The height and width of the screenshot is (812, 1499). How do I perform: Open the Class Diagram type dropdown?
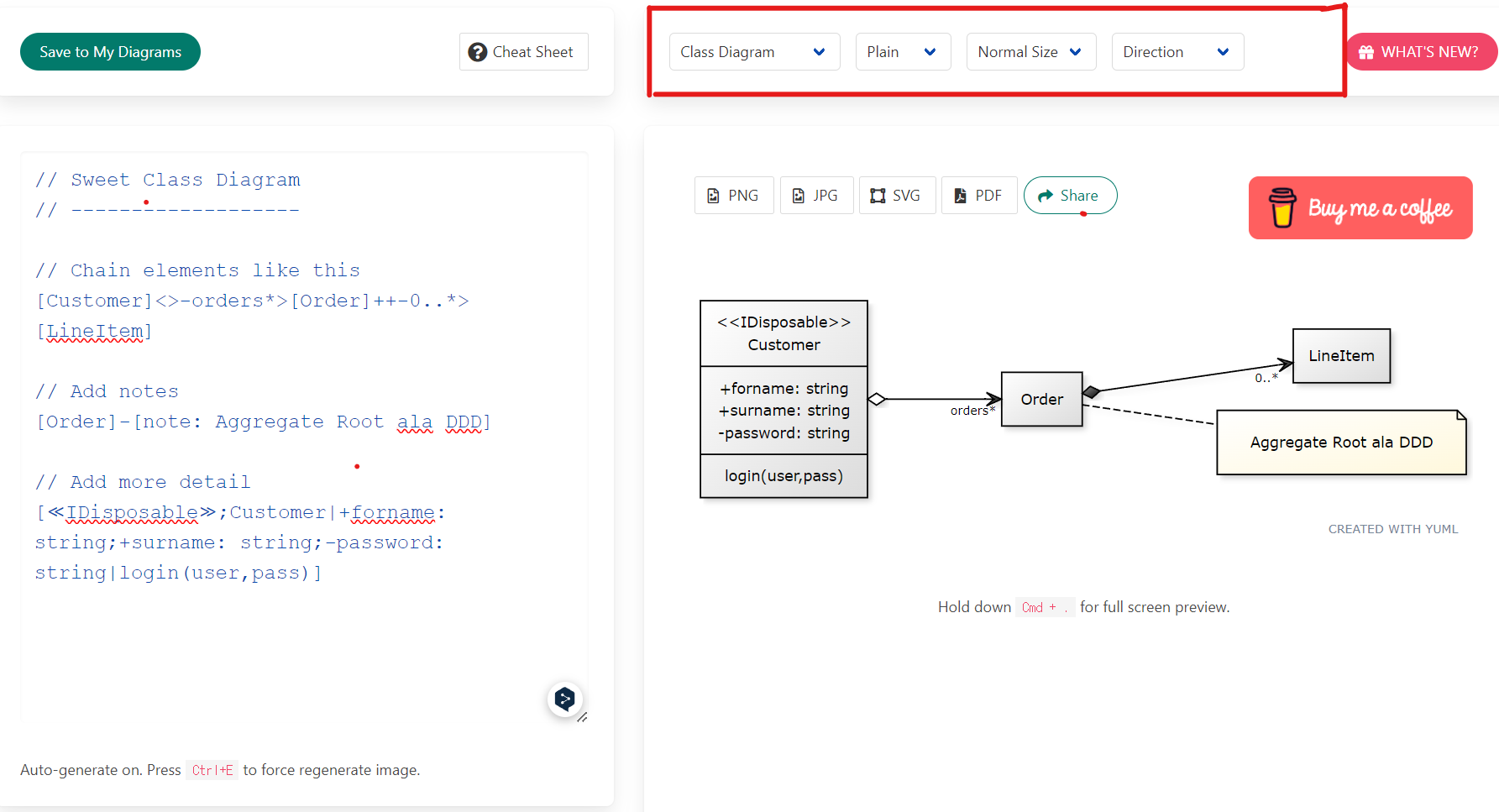pos(754,52)
